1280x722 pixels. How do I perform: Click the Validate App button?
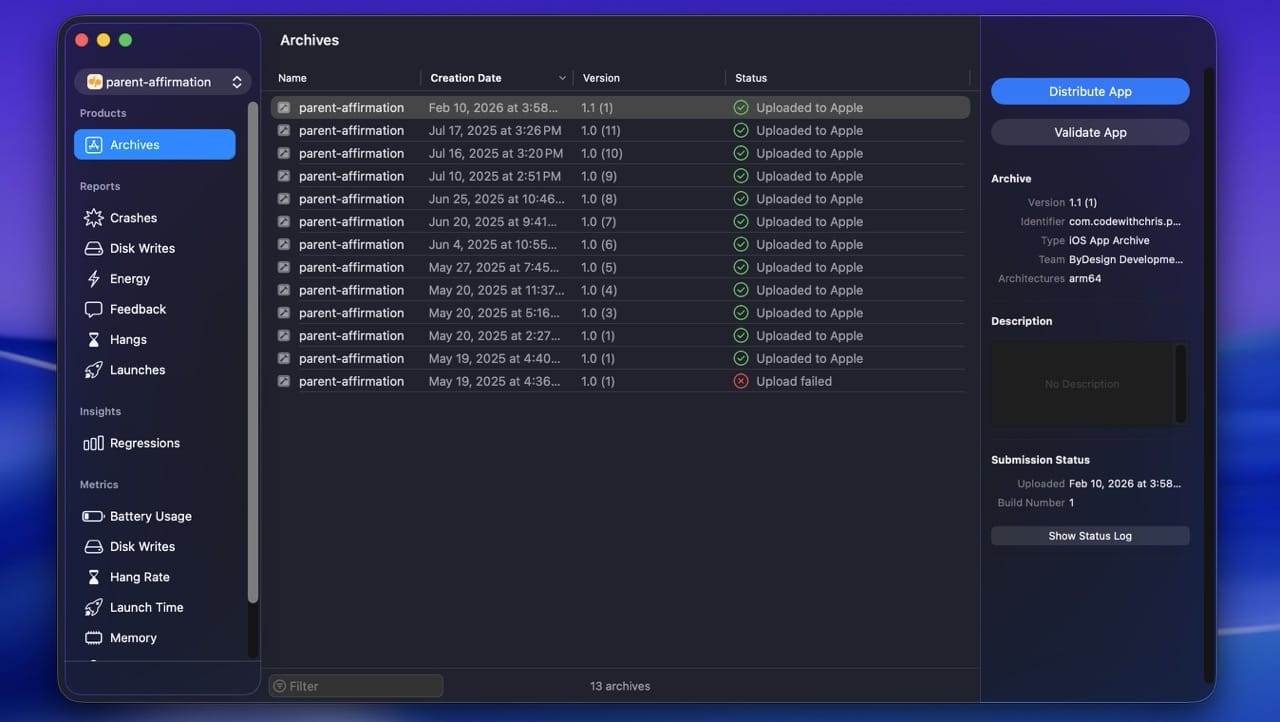point(1090,132)
